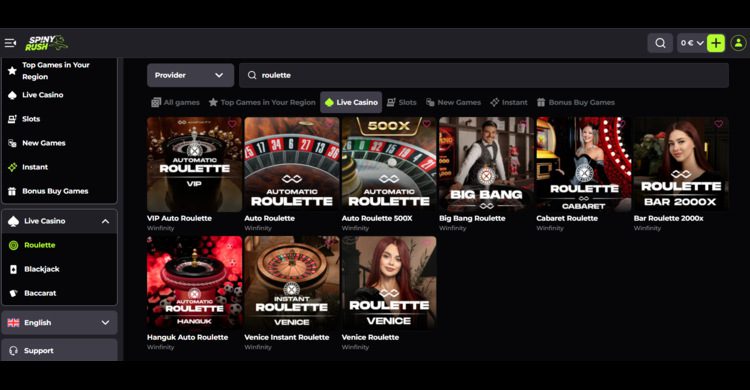
Task: Open Top Games in Your Region sidebar item
Action: click(59, 71)
